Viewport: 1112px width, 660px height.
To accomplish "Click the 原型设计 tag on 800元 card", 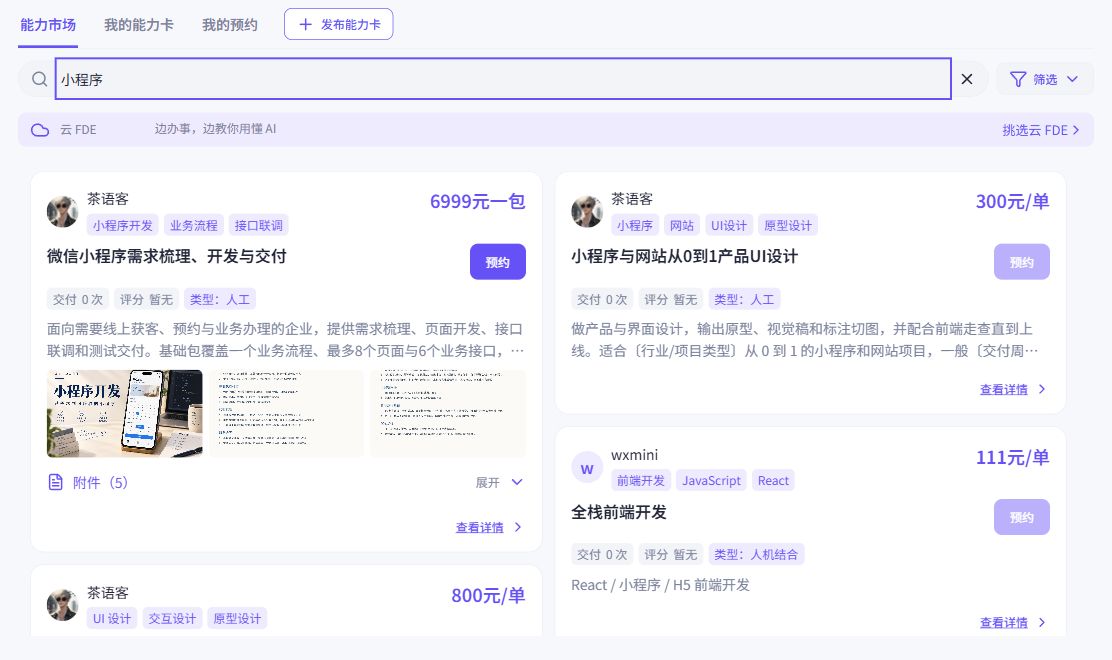I will tap(238, 618).
